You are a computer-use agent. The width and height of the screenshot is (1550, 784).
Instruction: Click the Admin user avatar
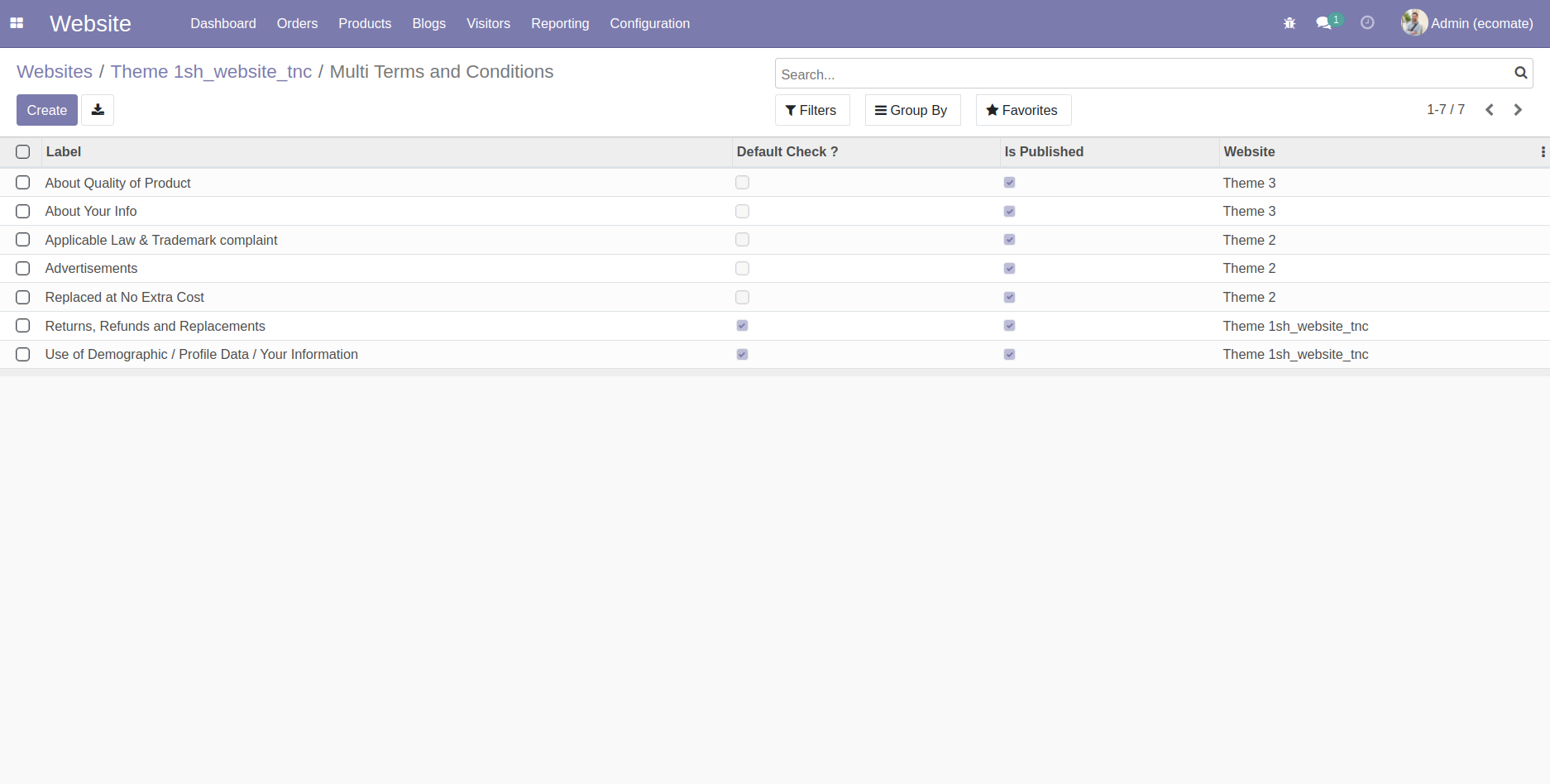pyautogui.click(x=1414, y=23)
